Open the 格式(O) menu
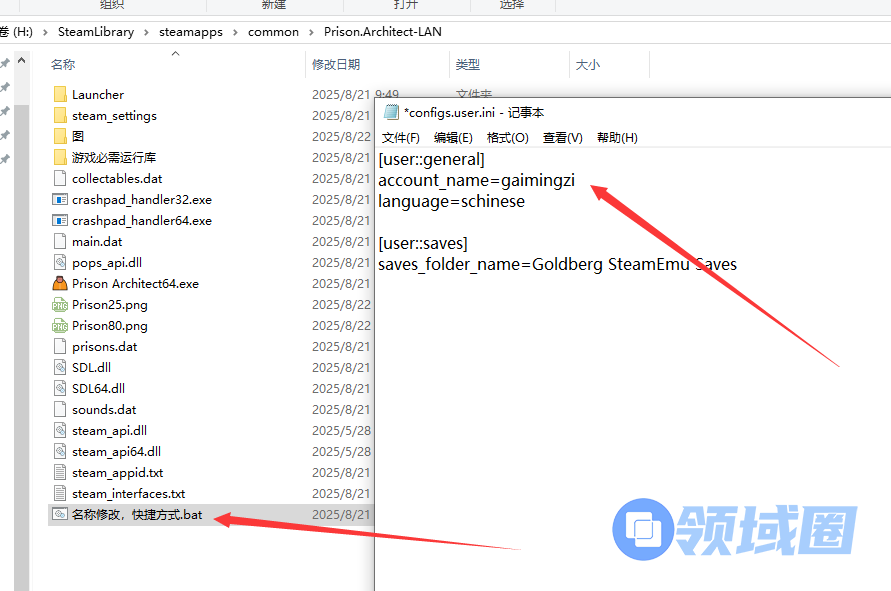This screenshot has height=591, width=891. 507,138
